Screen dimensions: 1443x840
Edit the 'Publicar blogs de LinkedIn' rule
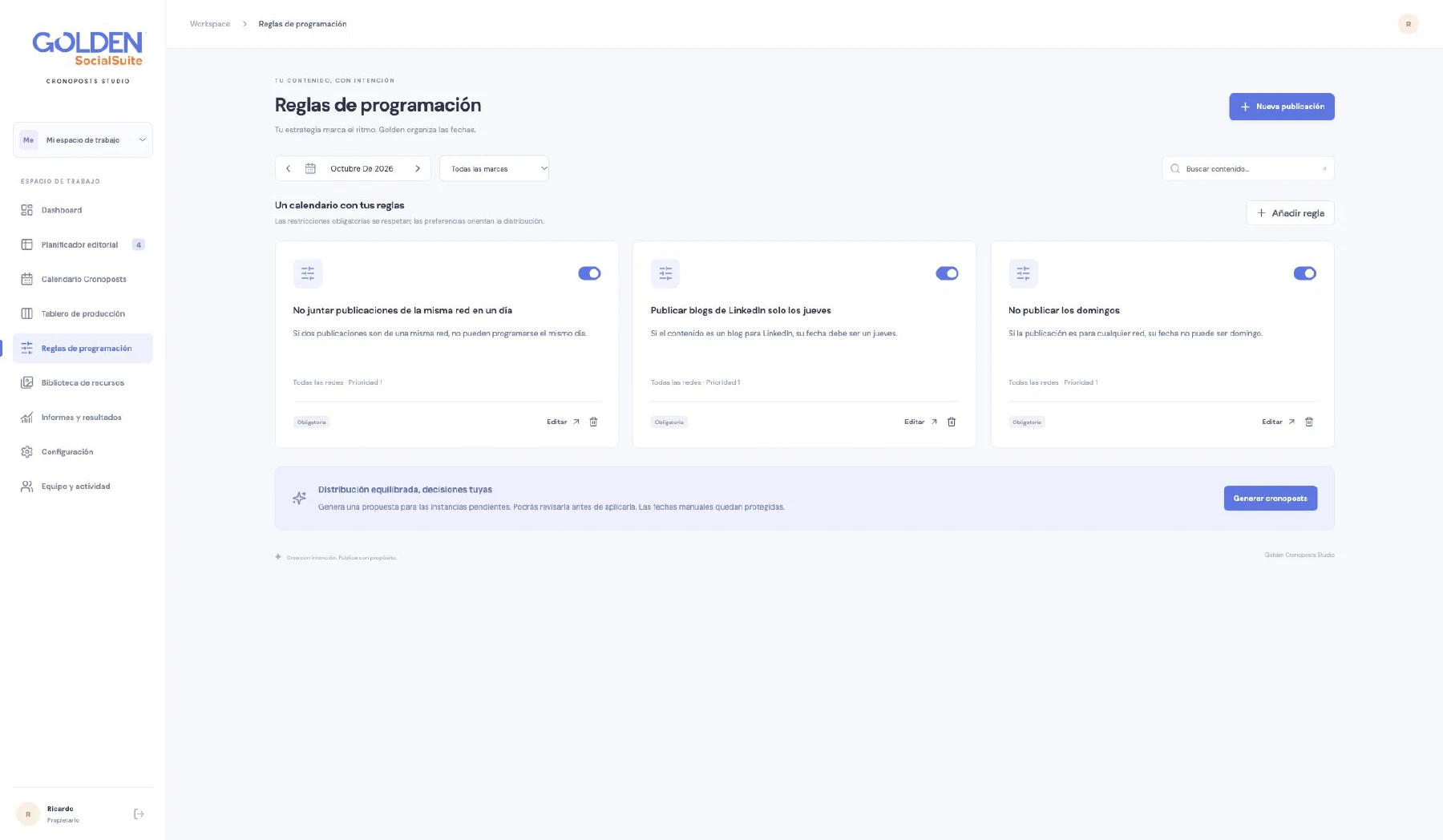pos(920,422)
